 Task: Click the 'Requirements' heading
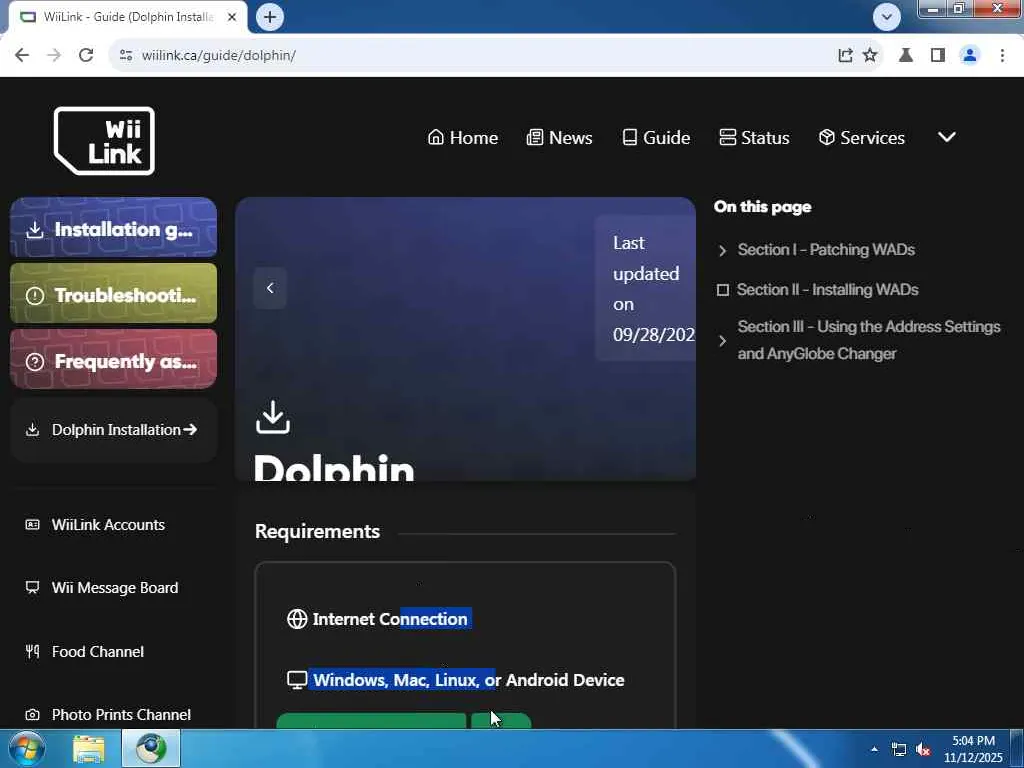tap(317, 532)
